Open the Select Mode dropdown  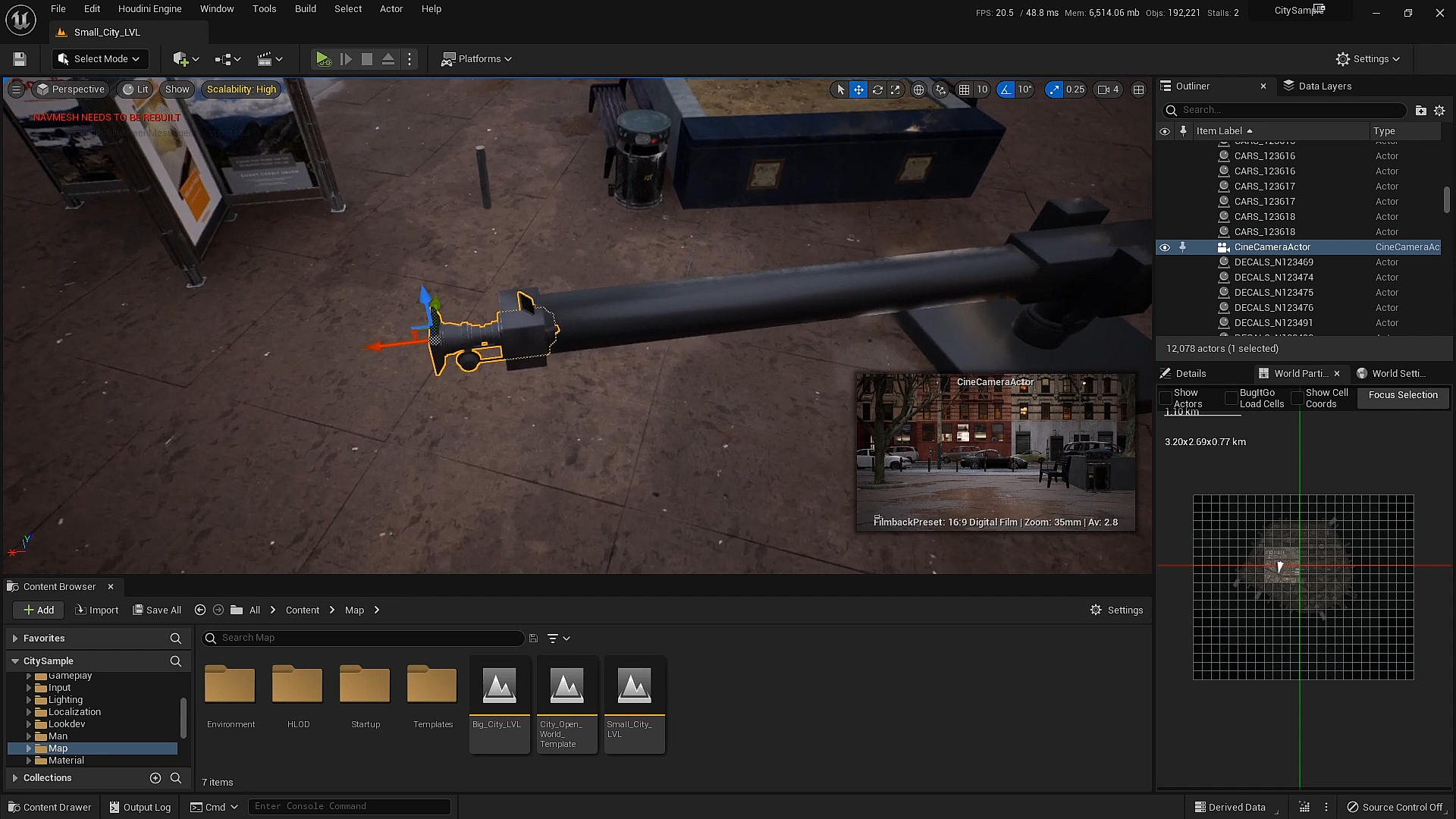(x=100, y=59)
